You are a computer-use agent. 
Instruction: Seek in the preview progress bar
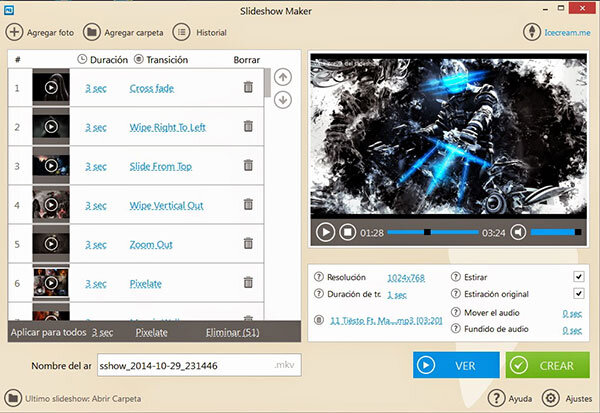tap(433, 232)
